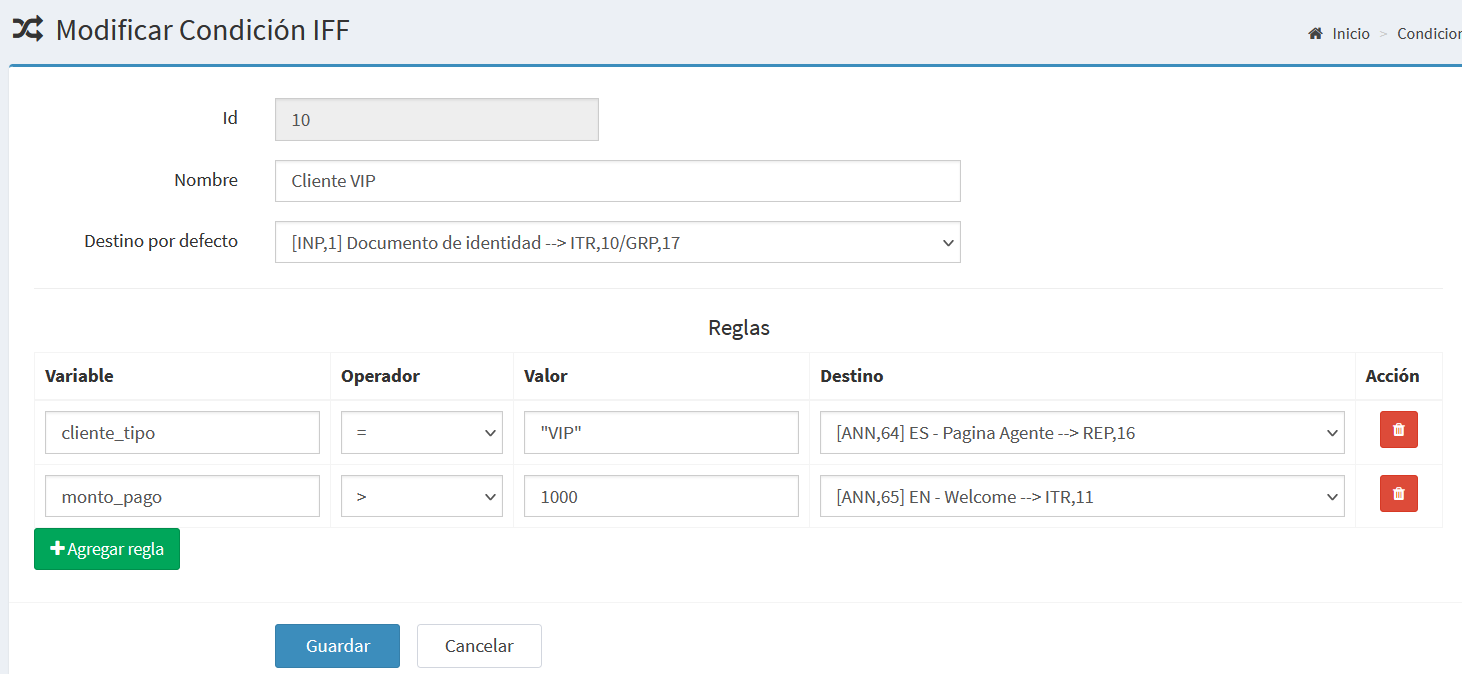Delete the cliente_tipo rule with its trash icon
The width and height of the screenshot is (1462, 674).
[x=1398, y=430]
